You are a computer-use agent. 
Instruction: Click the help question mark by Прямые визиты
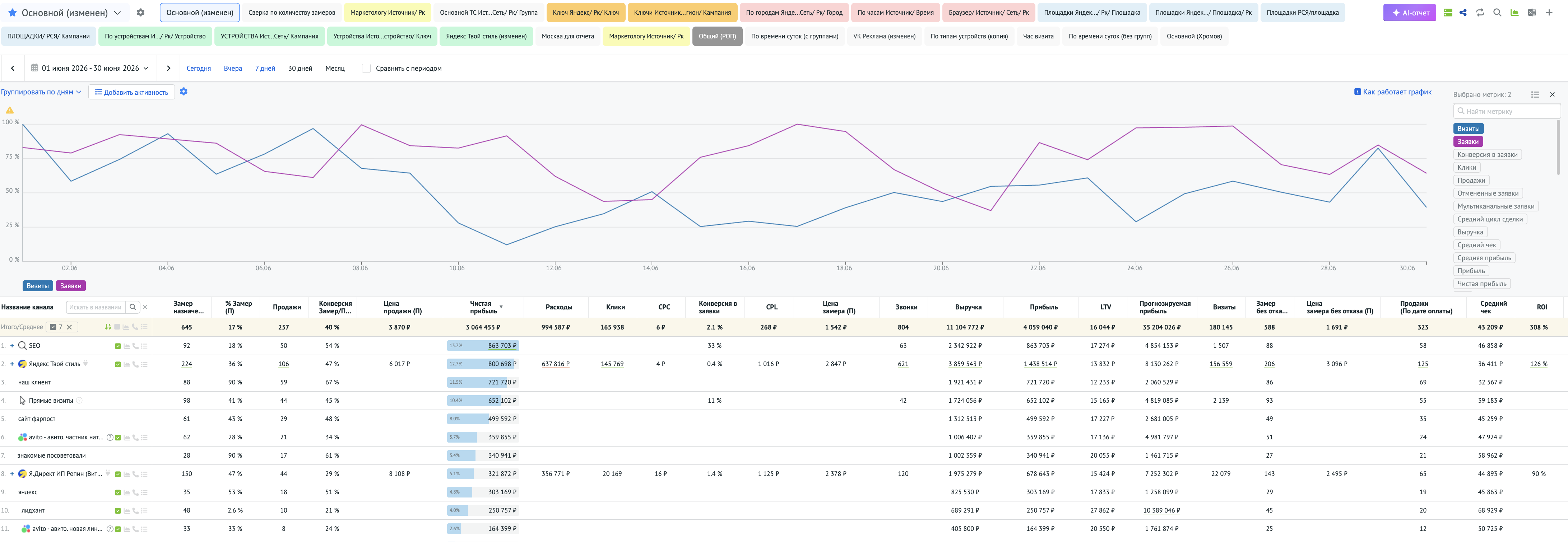[x=79, y=400]
